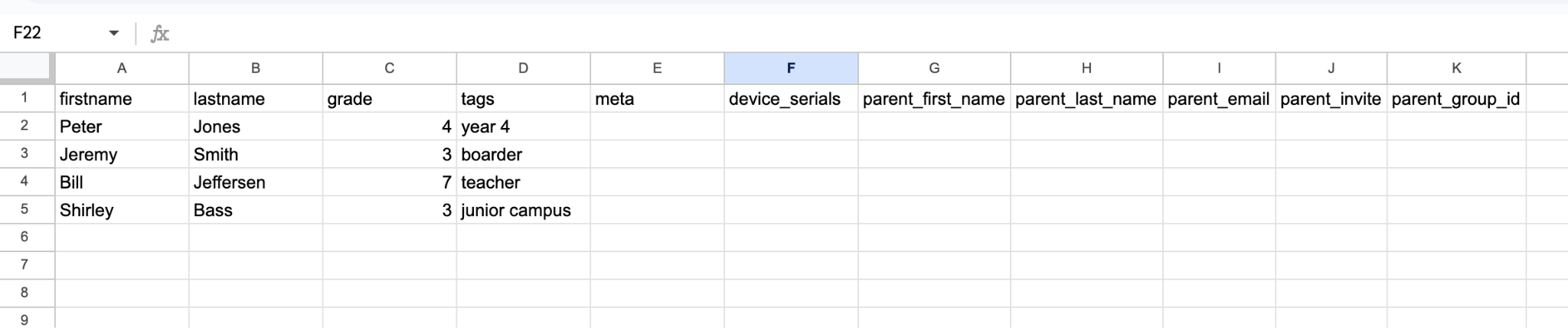Click the name box showing F22
1568x328 pixels.
[x=54, y=33]
